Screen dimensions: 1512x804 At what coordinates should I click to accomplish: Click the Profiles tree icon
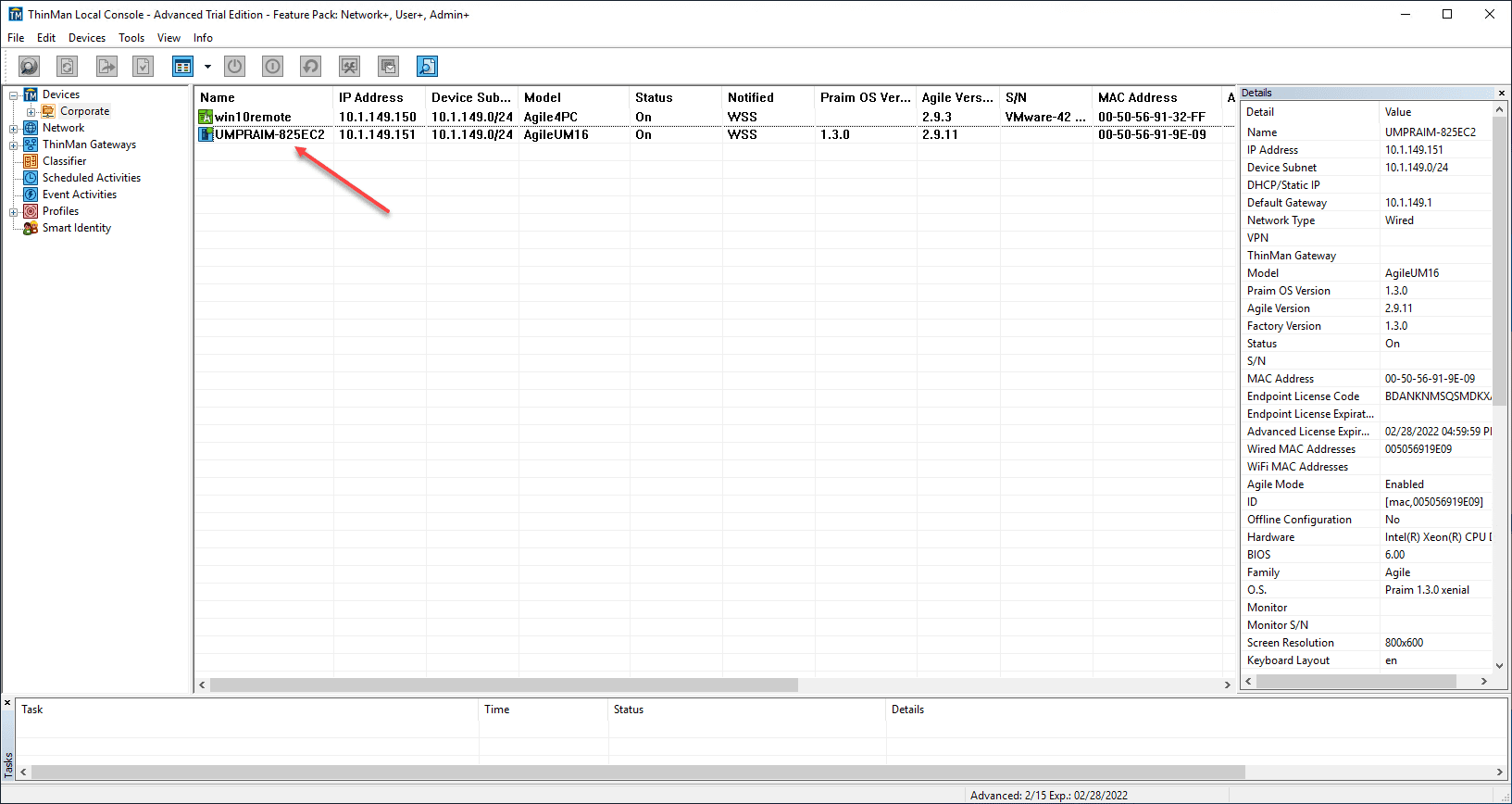pyautogui.click(x=31, y=211)
